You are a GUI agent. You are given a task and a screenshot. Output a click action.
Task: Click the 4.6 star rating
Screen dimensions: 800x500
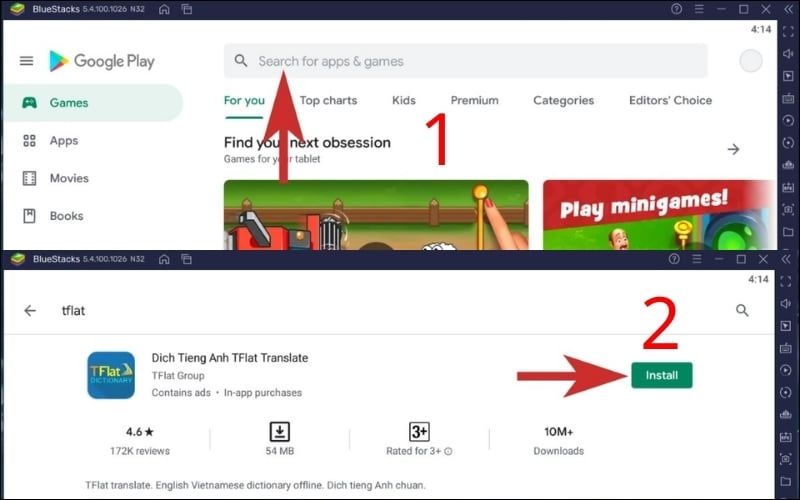[140, 432]
